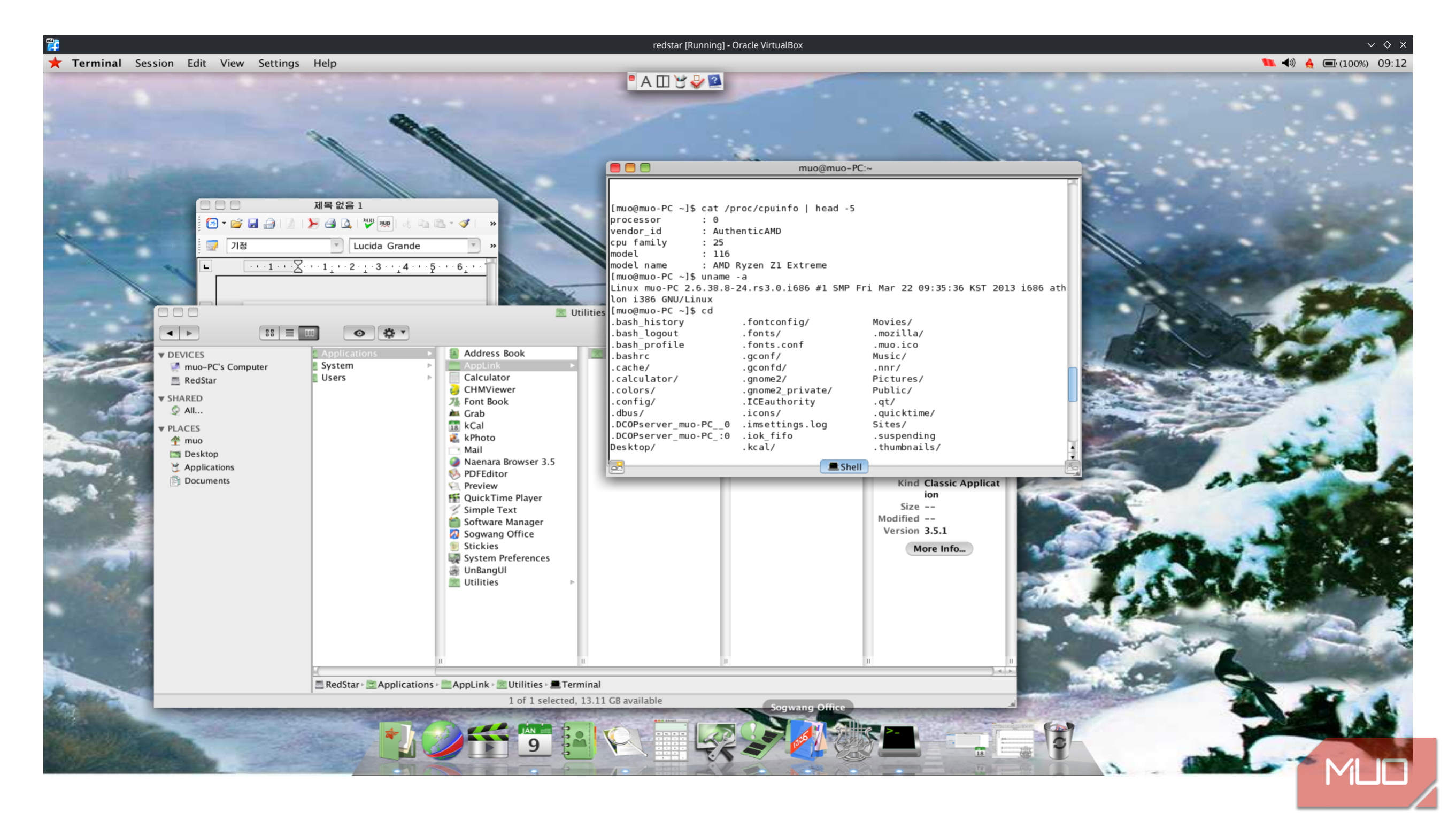This screenshot has height=828, width=1456.
Task: Open Sogwang Office icon in dock
Action: click(806, 740)
